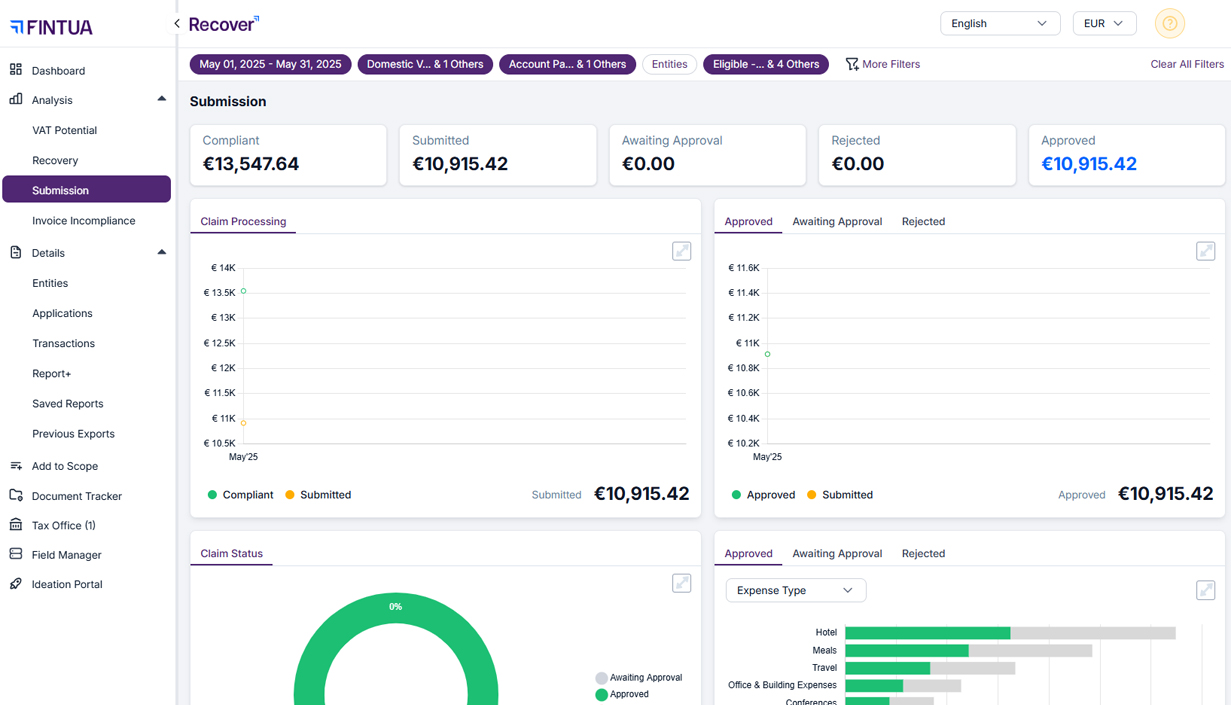Open the Account Pa... & 1 Others filter
This screenshot has height=705, width=1231.
pyautogui.click(x=567, y=64)
